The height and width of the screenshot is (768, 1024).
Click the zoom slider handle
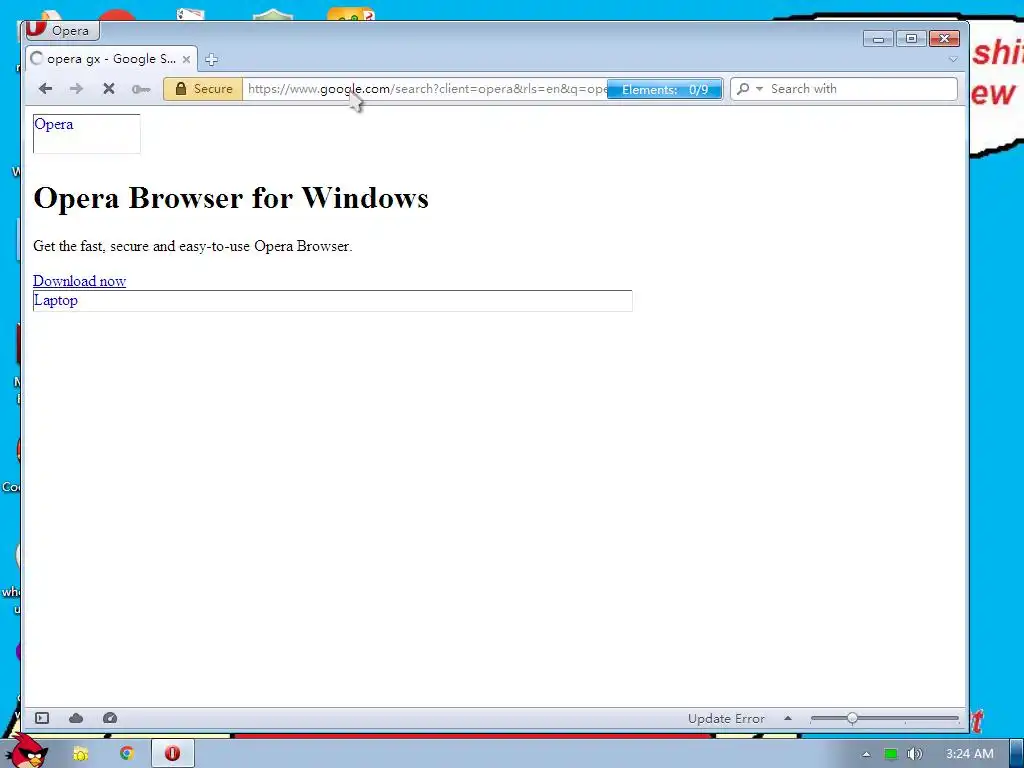[x=852, y=718]
